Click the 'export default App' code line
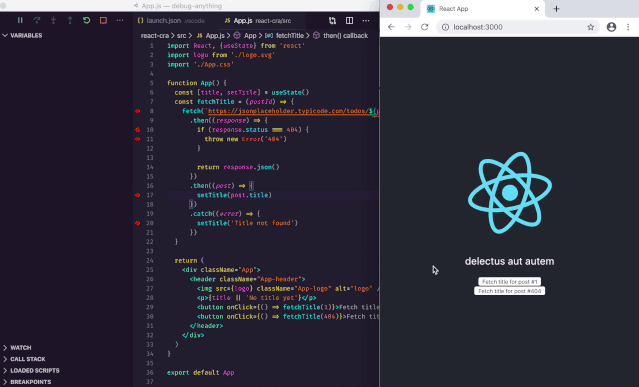 pos(201,372)
